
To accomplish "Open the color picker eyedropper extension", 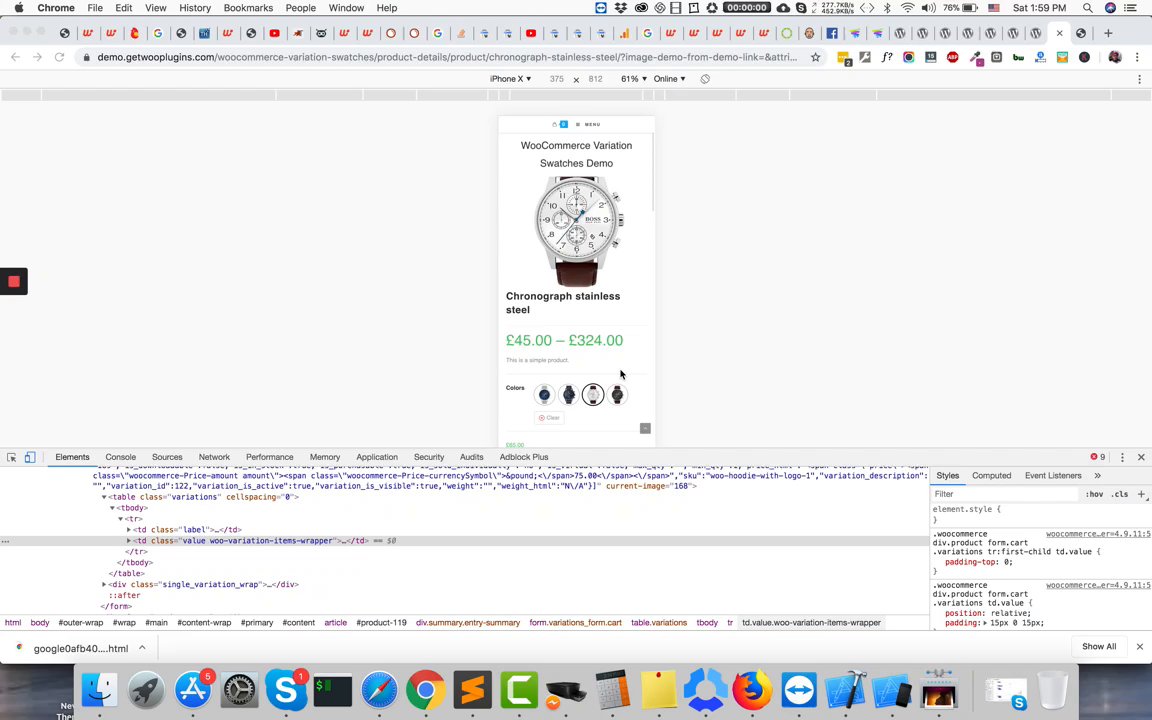I will tap(975, 57).
